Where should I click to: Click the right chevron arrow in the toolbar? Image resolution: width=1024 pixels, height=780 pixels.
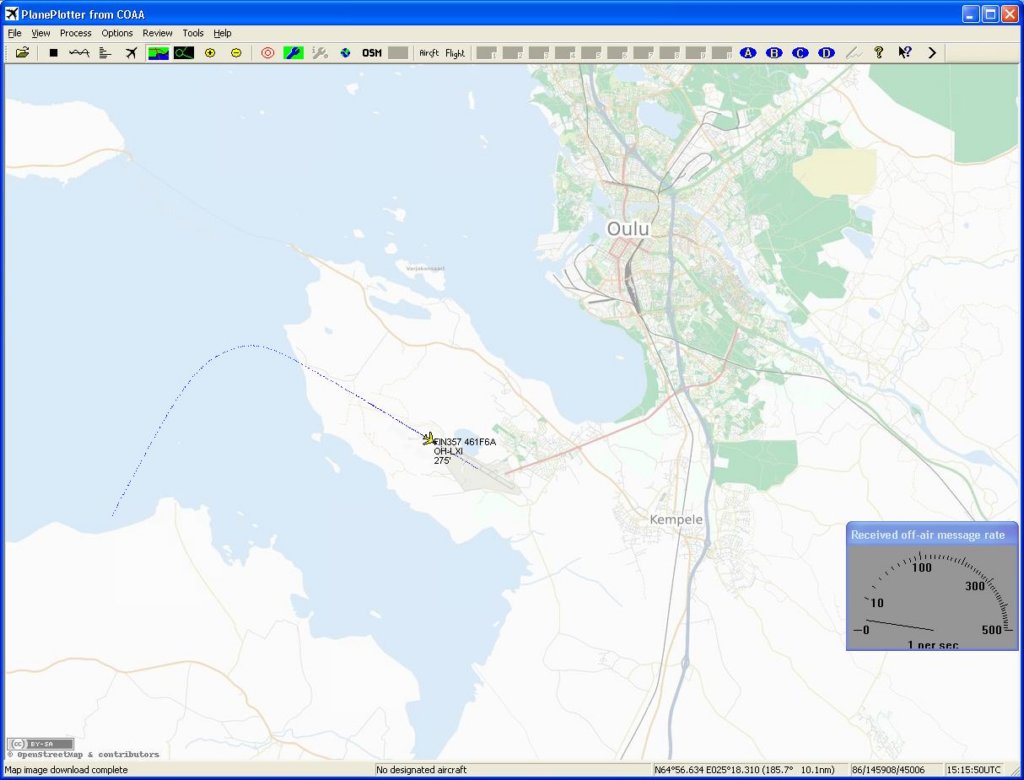(932, 53)
